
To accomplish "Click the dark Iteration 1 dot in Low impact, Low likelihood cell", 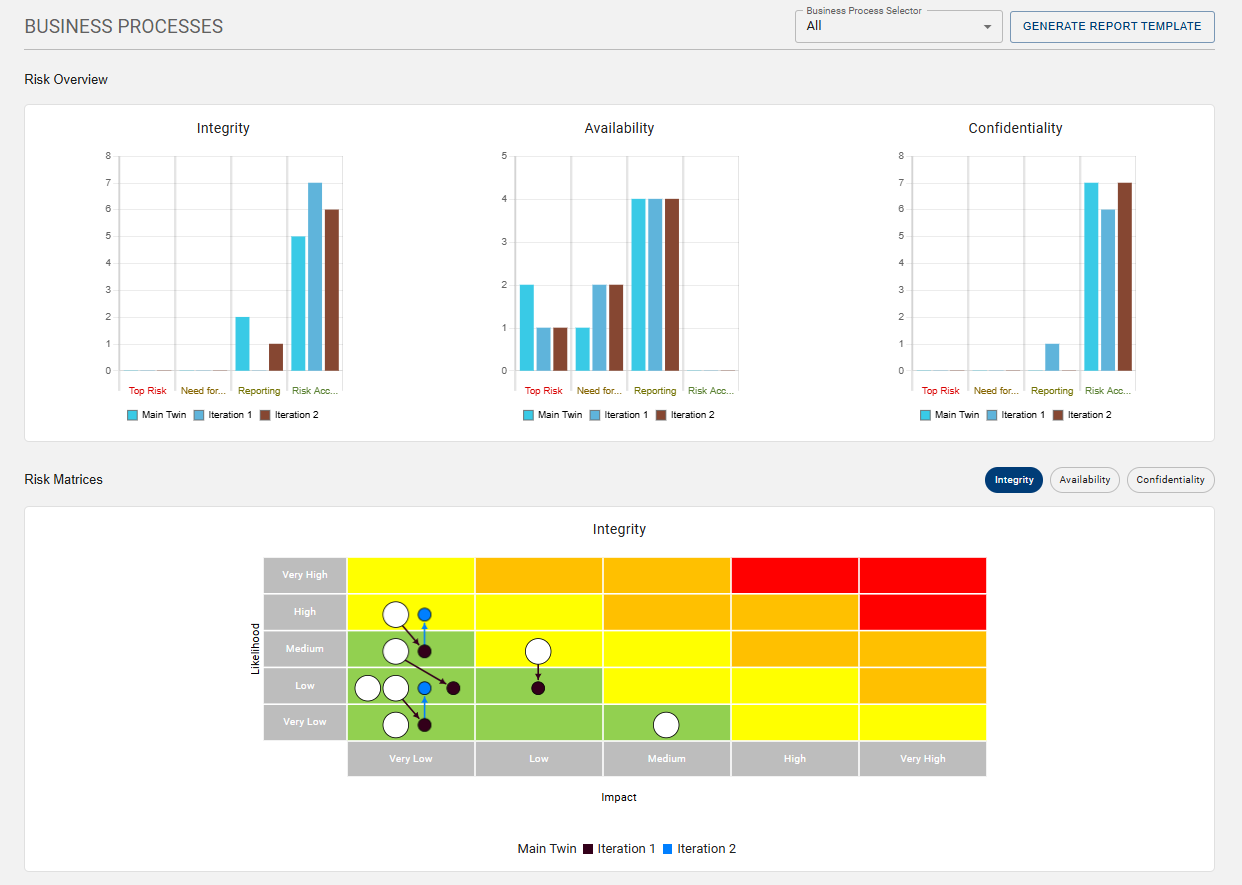I will [x=538, y=688].
